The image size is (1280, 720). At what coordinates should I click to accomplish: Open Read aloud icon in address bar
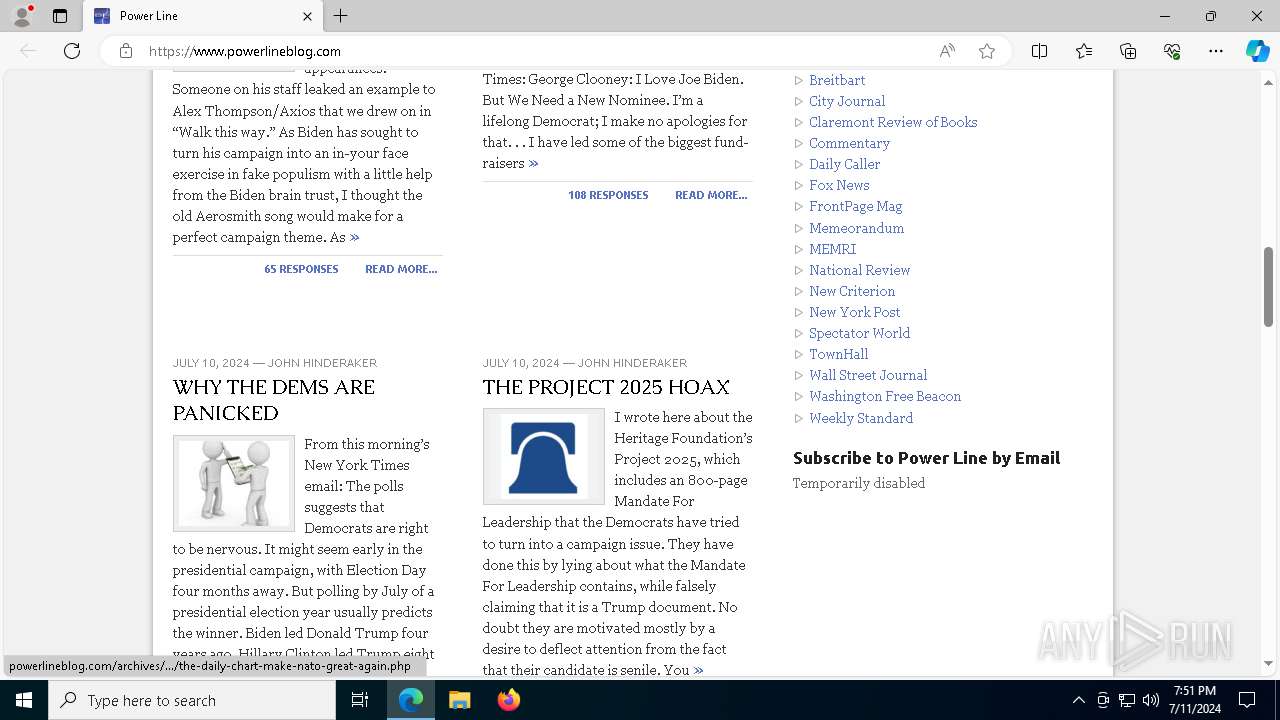tap(947, 51)
